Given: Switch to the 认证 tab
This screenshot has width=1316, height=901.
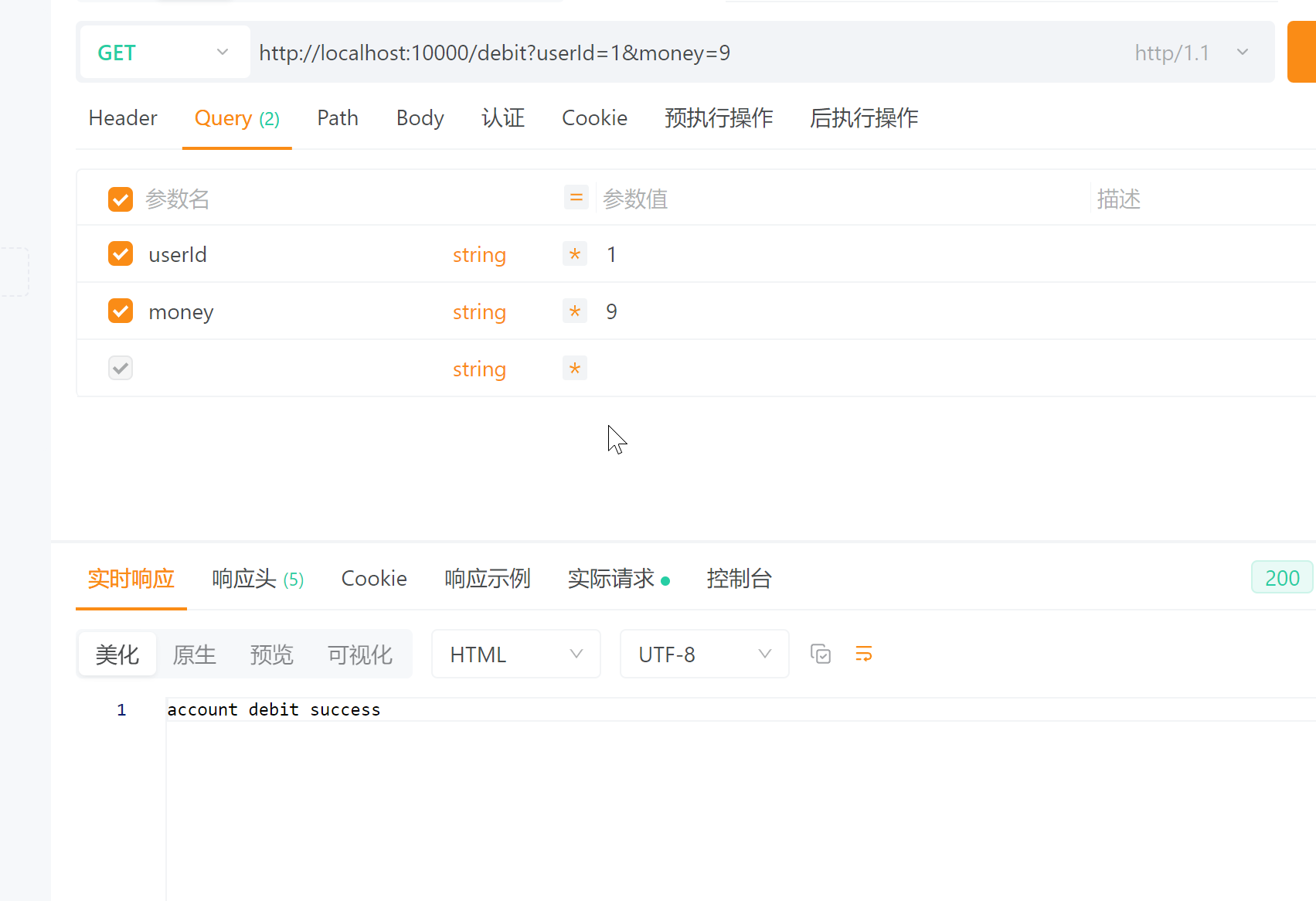Looking at the screenshot, I should click(503, 117).
